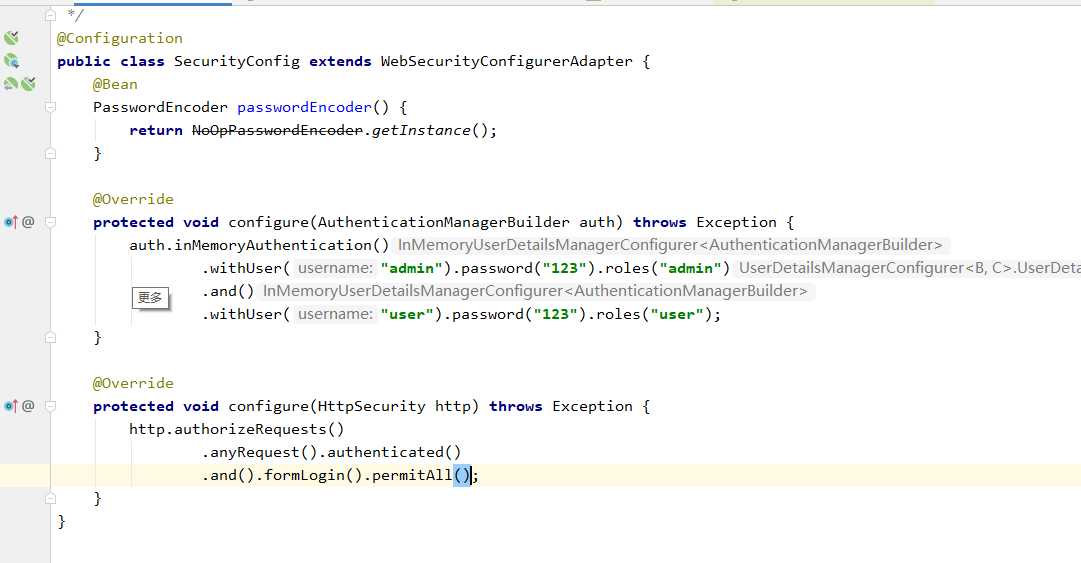The image size is (1081, 563).
Task: Click the @Bean annotation
Action: 115,84
